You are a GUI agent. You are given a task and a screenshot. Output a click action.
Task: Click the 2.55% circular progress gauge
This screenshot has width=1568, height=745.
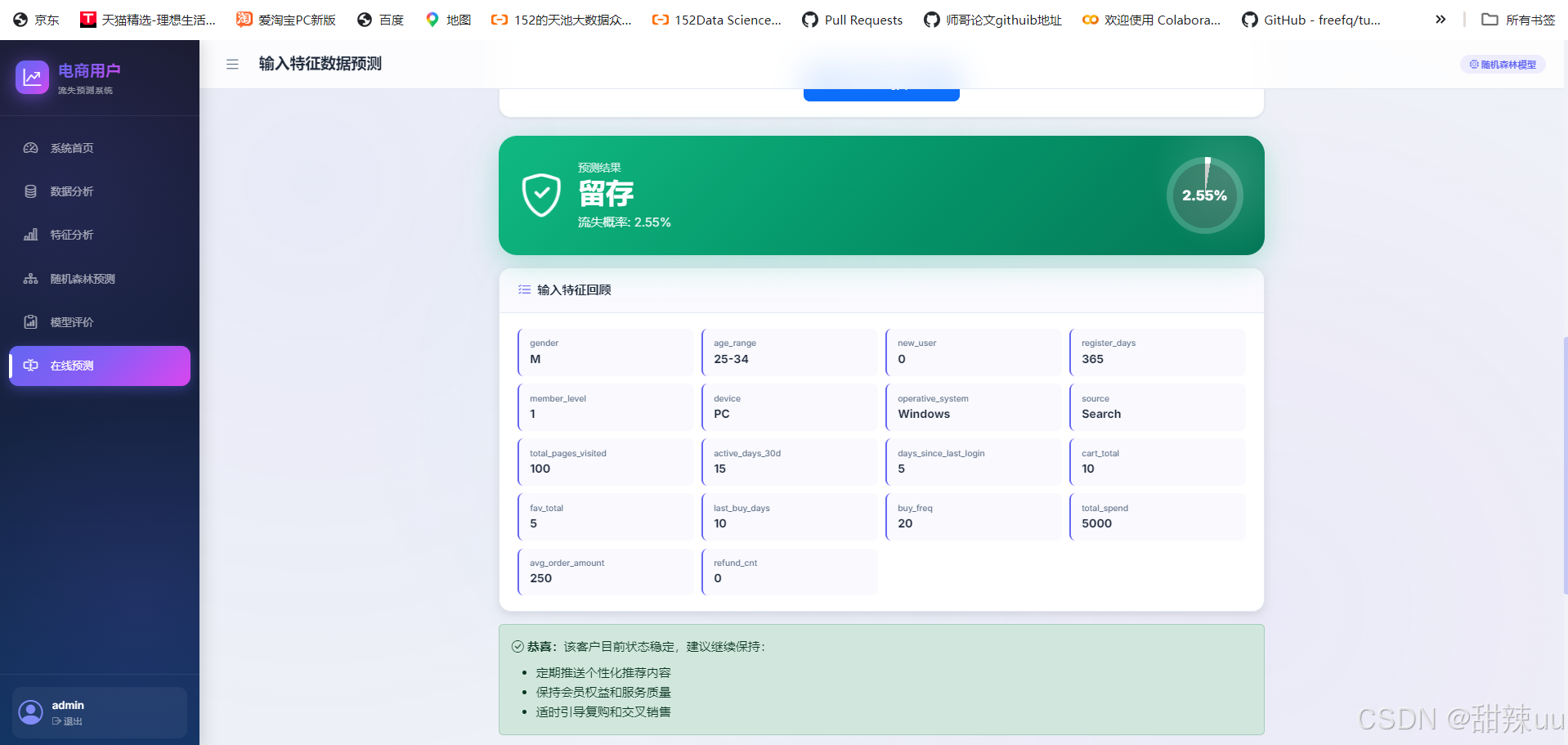point(1204,195)
